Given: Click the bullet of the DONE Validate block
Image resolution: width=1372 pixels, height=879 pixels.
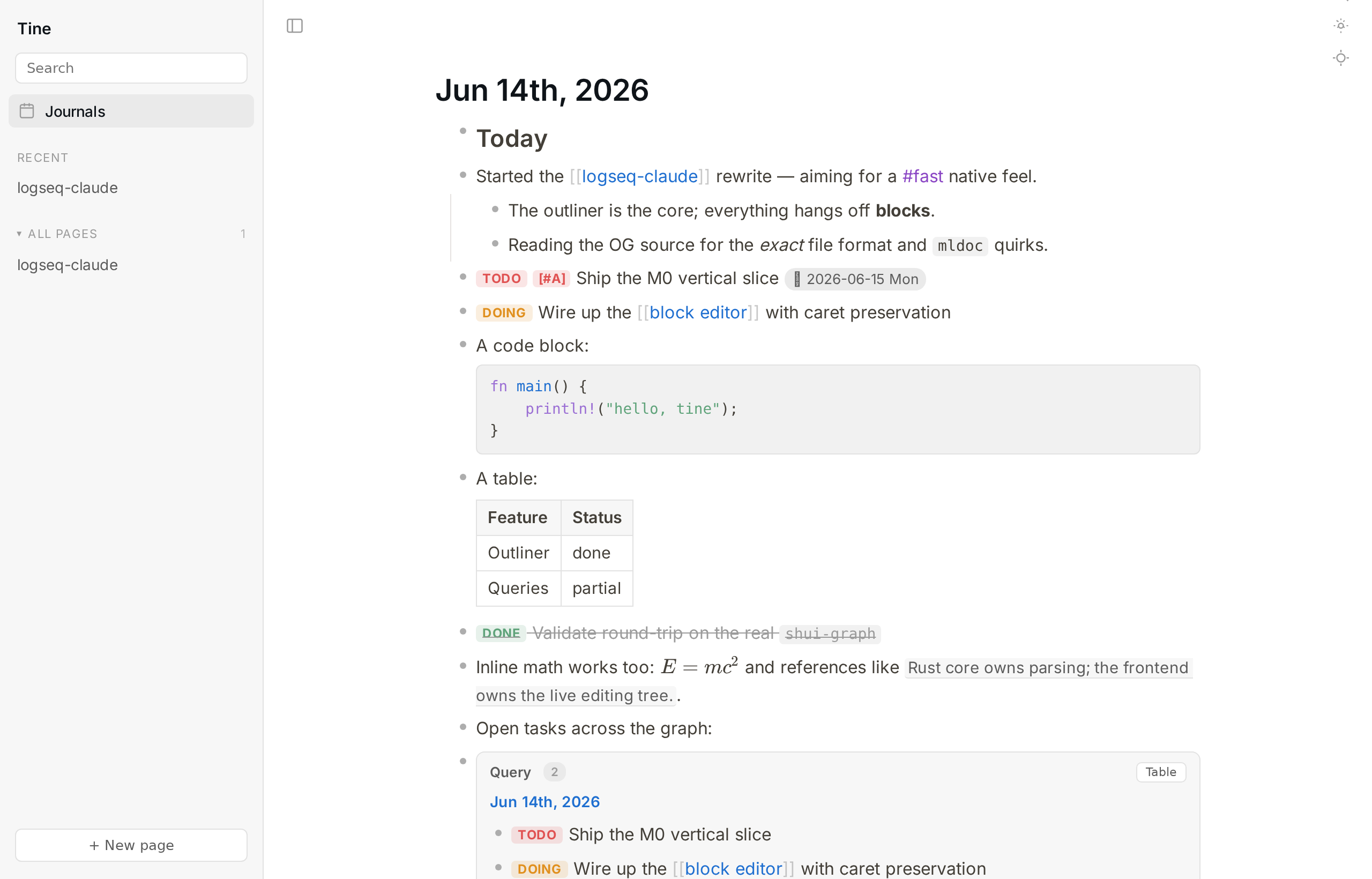Looking at the screenshot, I should (463, 632).
